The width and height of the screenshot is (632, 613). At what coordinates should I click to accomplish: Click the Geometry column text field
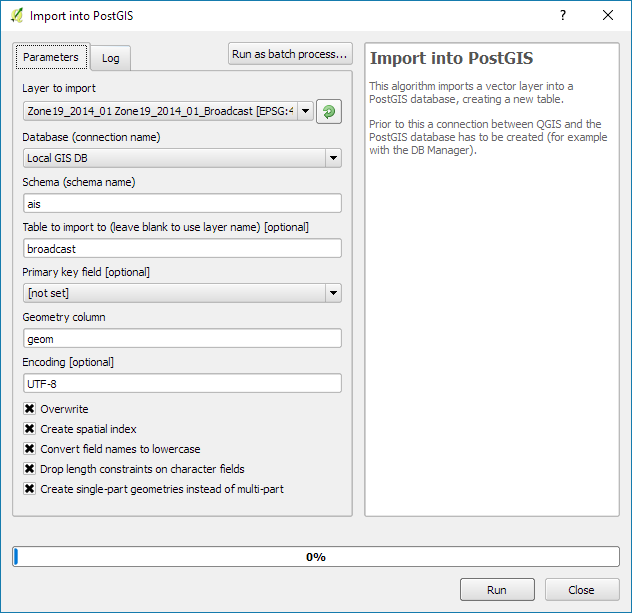182,338
